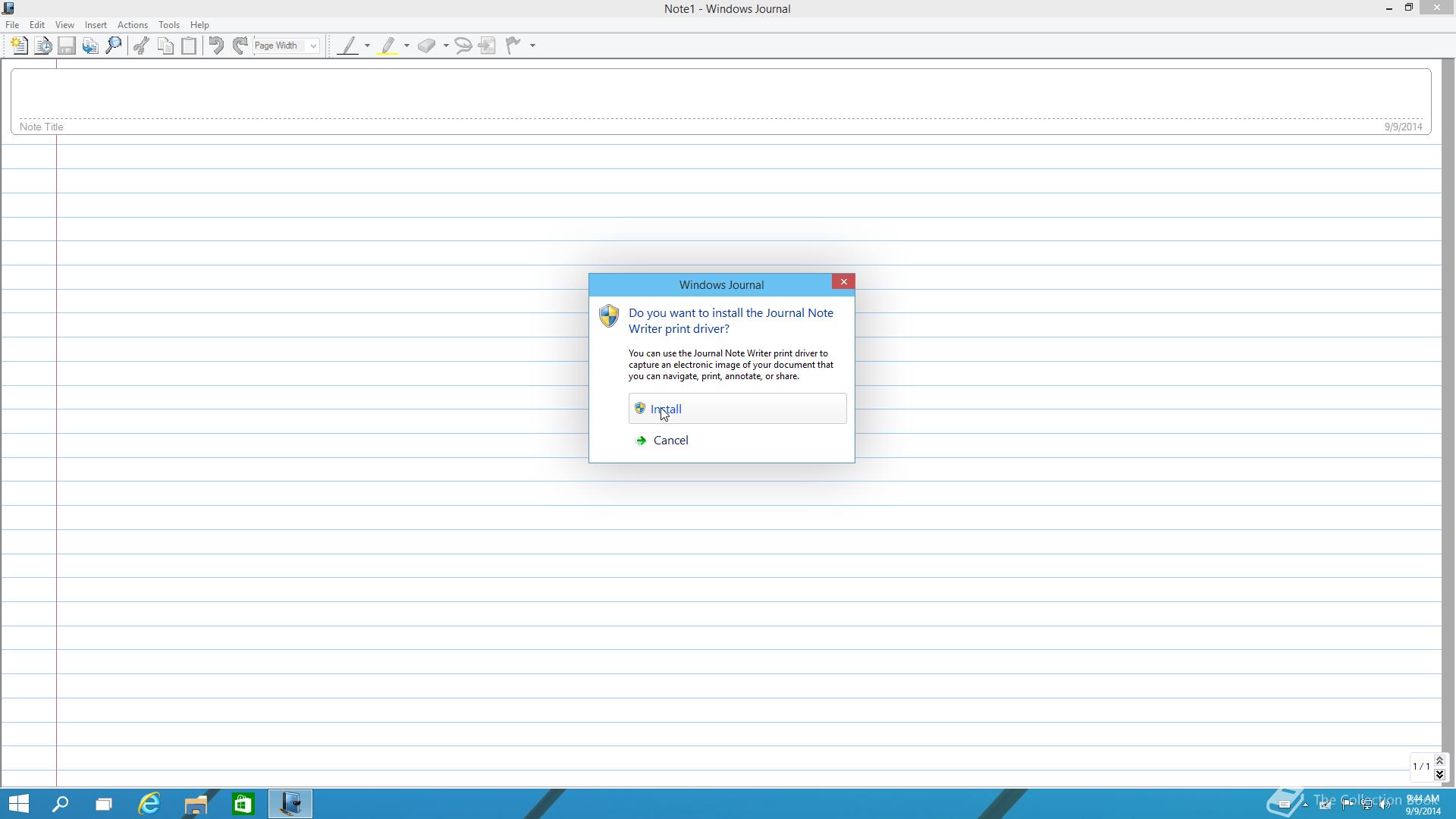
Task: Select the Lasso selection tool
Action: 463,45
